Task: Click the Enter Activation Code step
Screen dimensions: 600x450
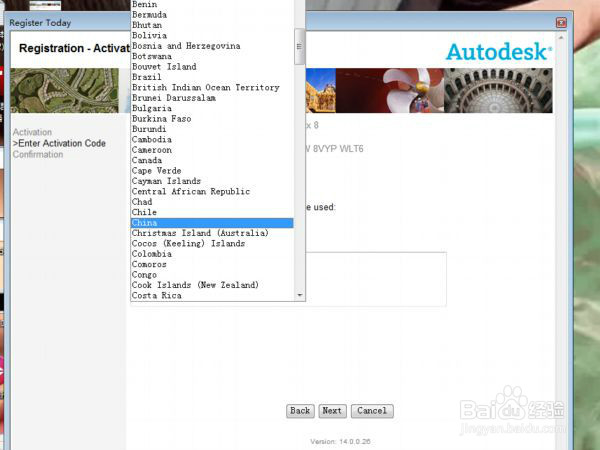Action: click(x=59, y=143)
